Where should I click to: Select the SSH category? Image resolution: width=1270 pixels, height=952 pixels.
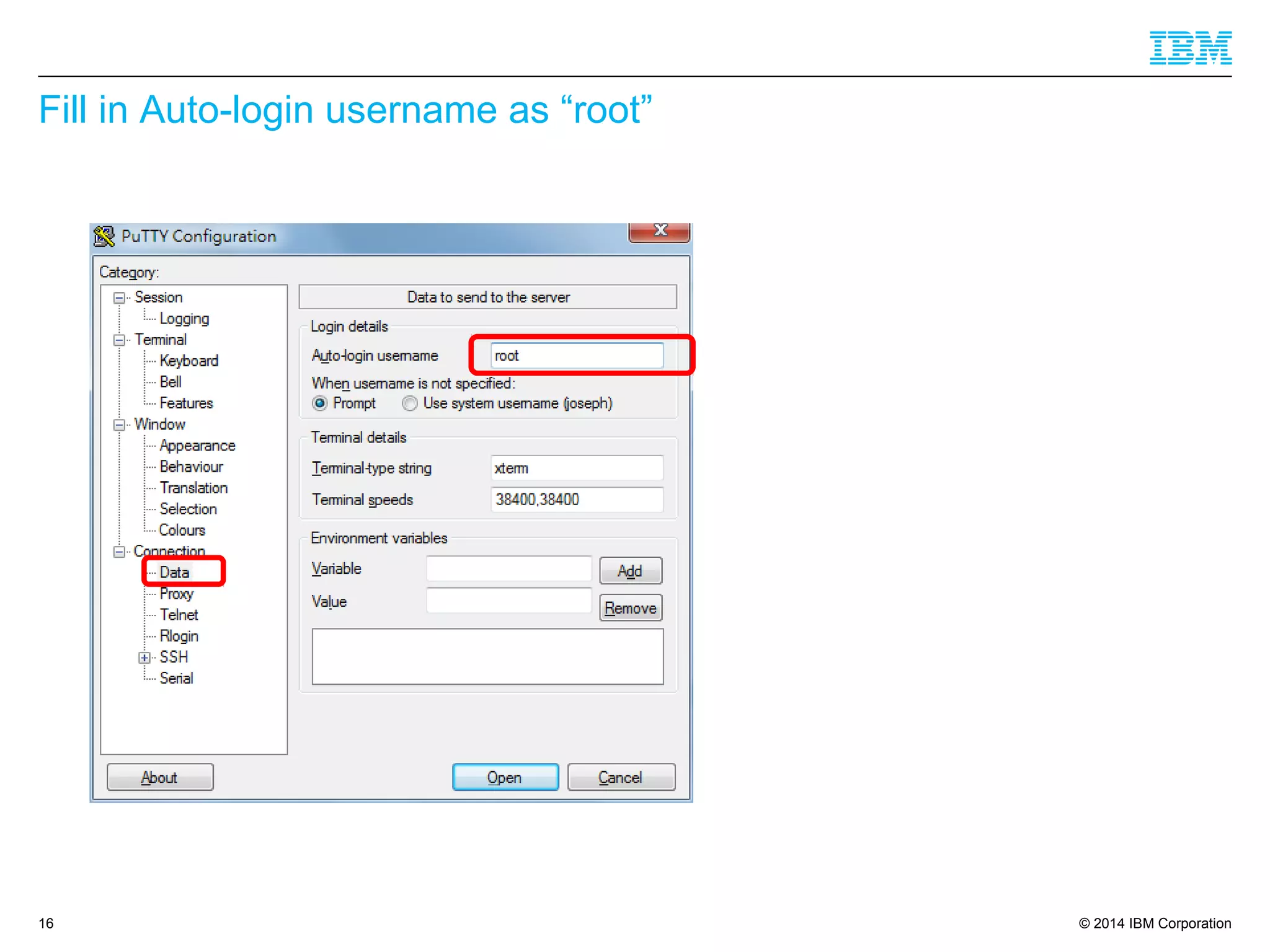click(x=174, y=657)
